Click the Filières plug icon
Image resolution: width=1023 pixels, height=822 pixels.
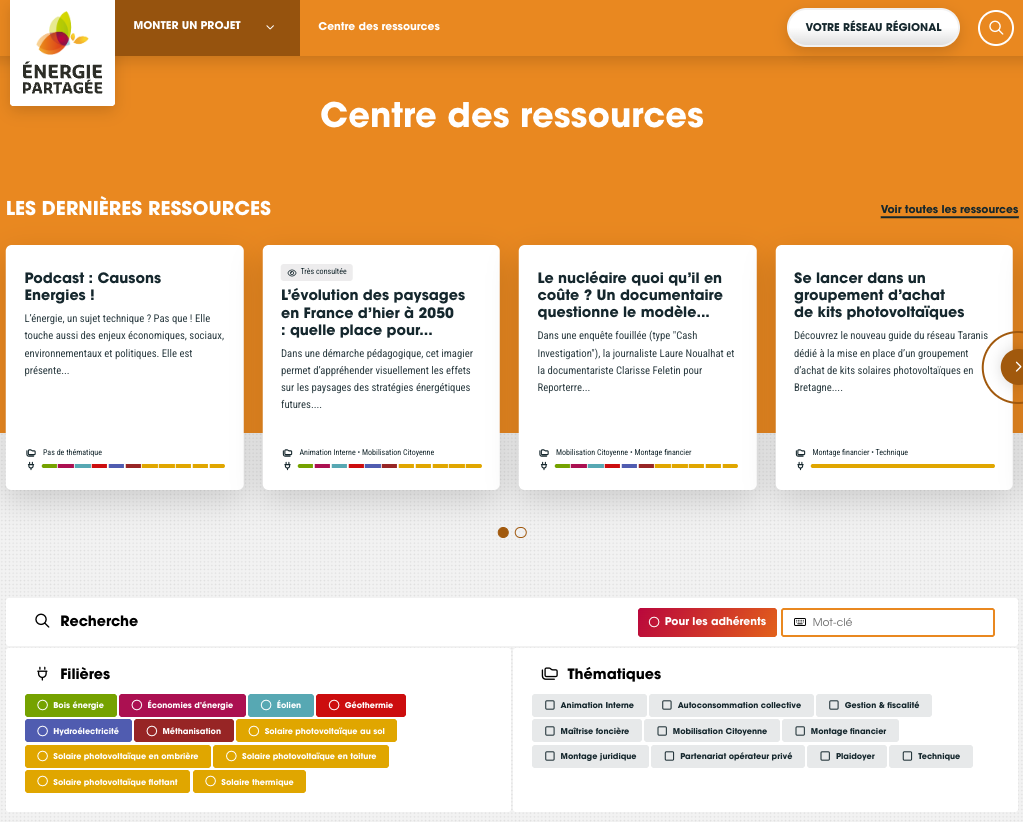click(x=42, y=674)
